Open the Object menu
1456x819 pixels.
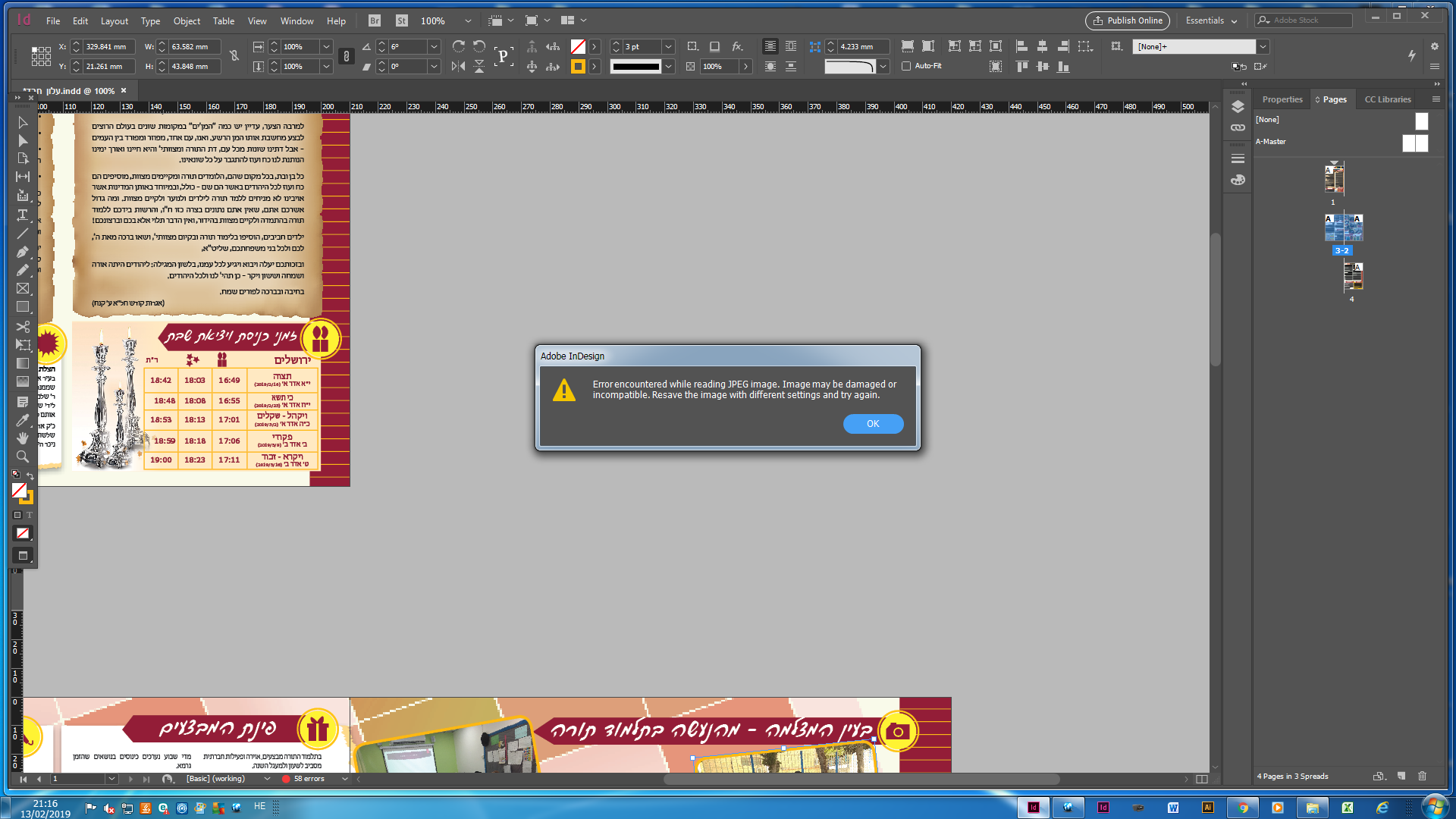click(x=187, y=20)
